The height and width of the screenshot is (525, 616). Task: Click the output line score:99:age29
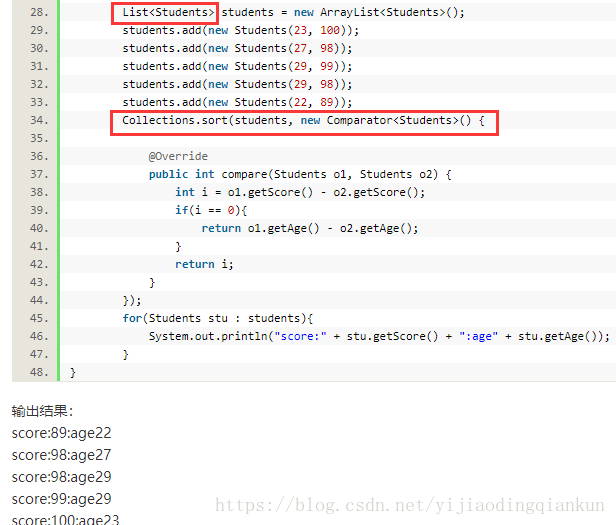pos(61,499)
